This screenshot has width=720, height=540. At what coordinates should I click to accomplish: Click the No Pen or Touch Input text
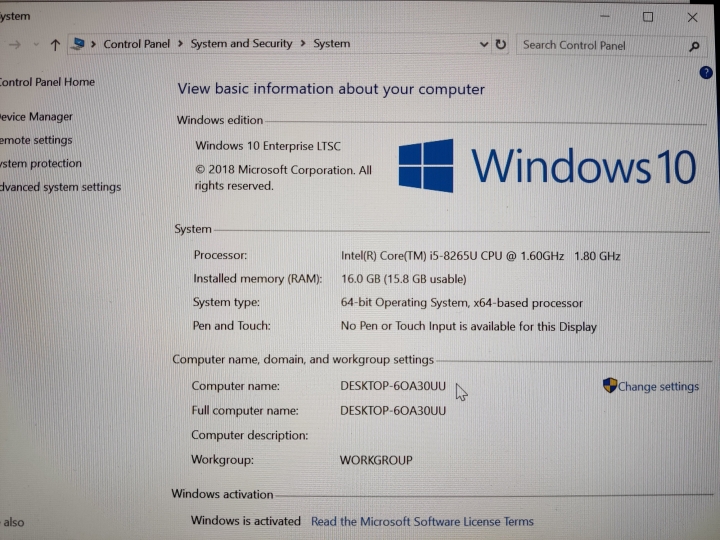[x=468, y=326]
